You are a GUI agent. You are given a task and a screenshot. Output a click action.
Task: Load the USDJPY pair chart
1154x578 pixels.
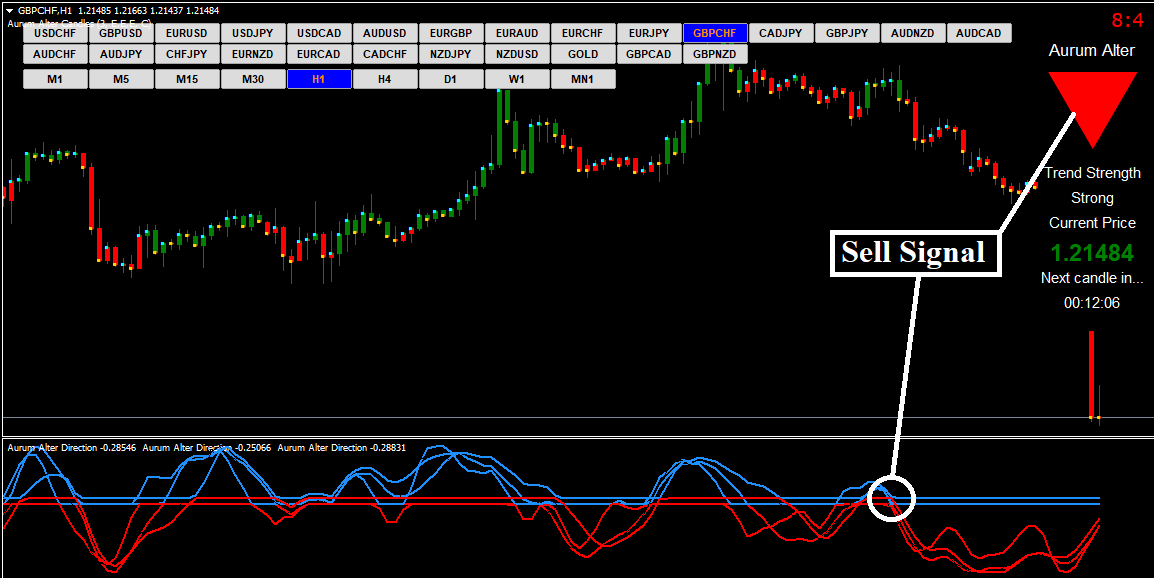253,33
